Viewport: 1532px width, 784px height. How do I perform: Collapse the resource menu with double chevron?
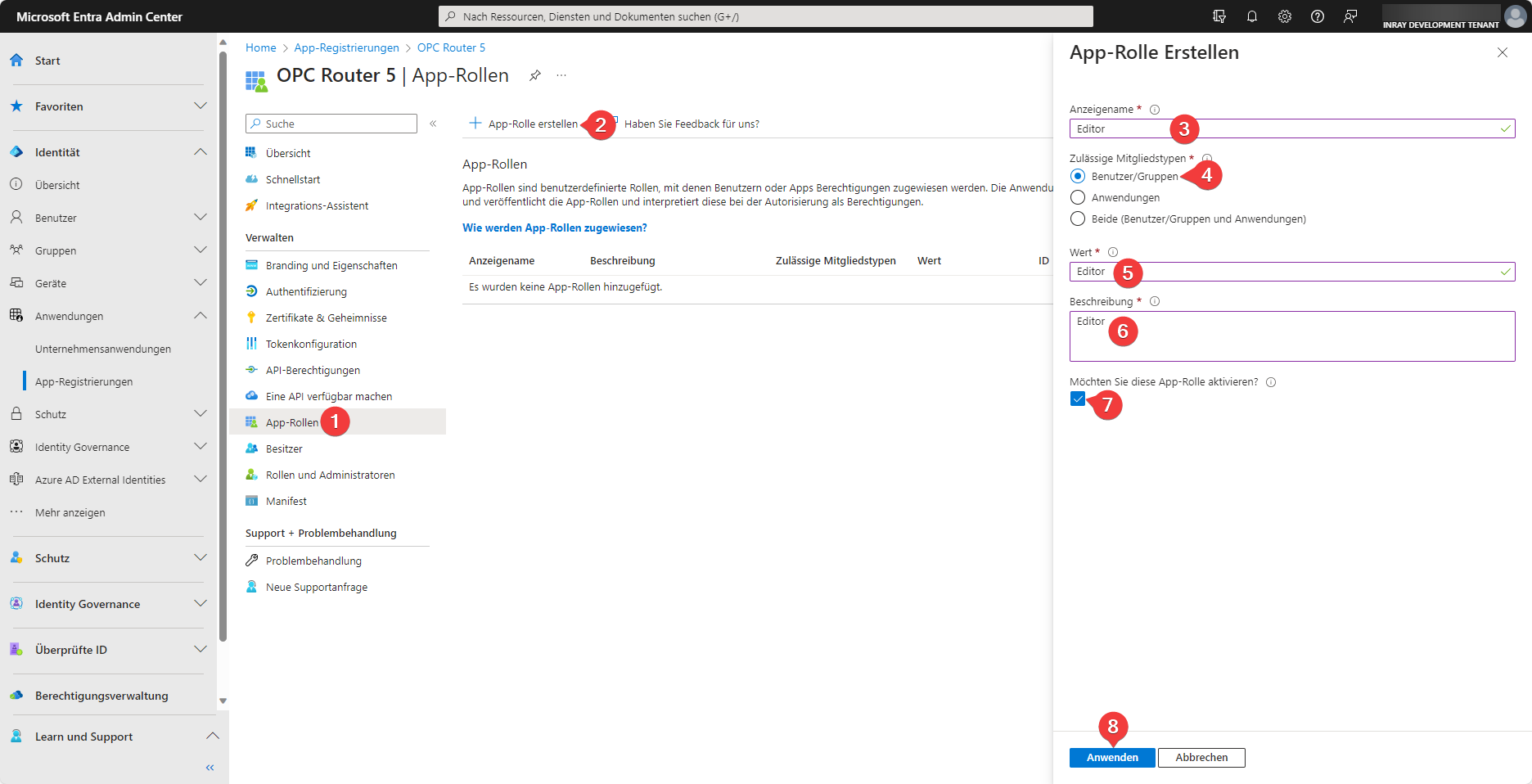[x=433, y=124]
